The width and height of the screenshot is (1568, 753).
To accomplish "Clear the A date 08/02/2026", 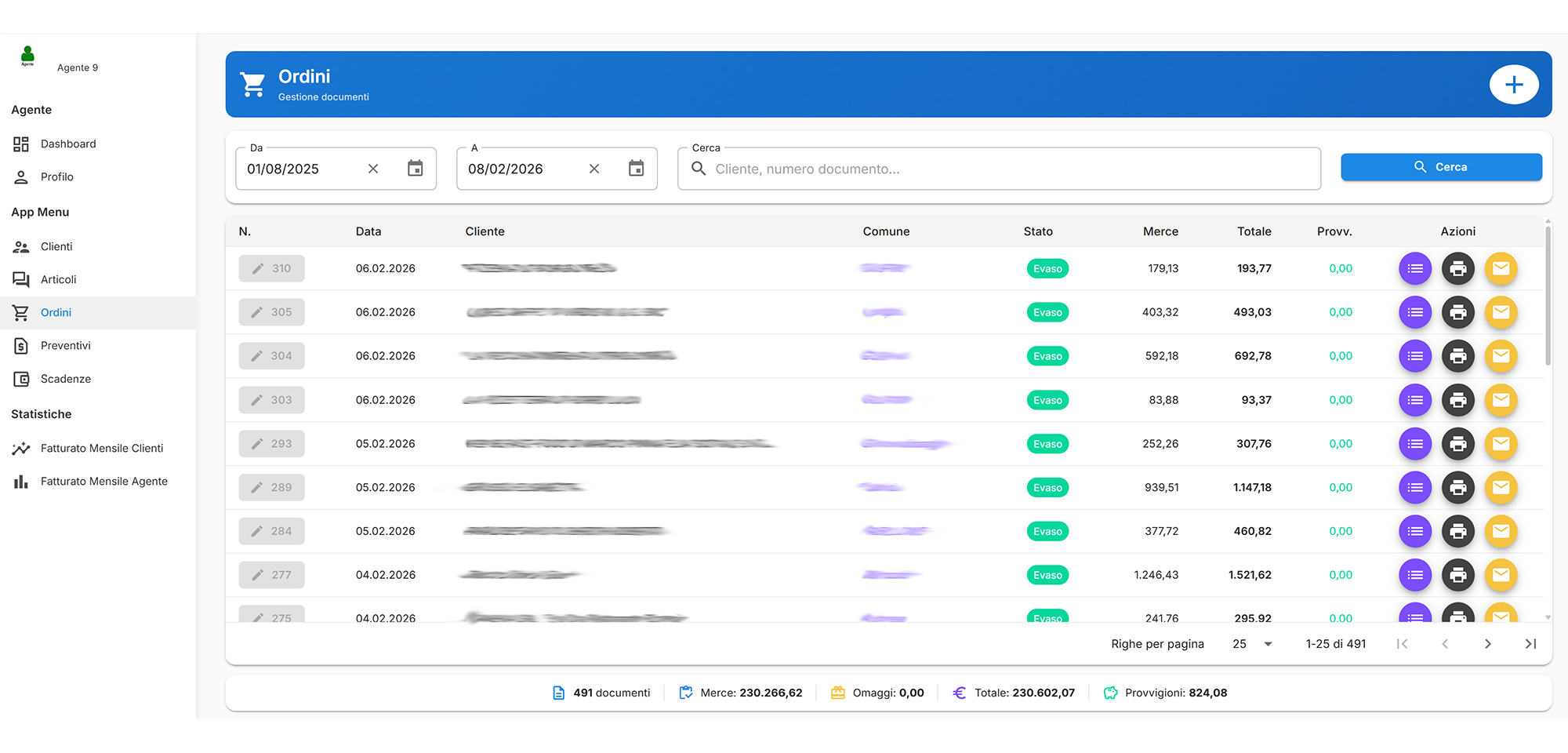I will point(594,169).
